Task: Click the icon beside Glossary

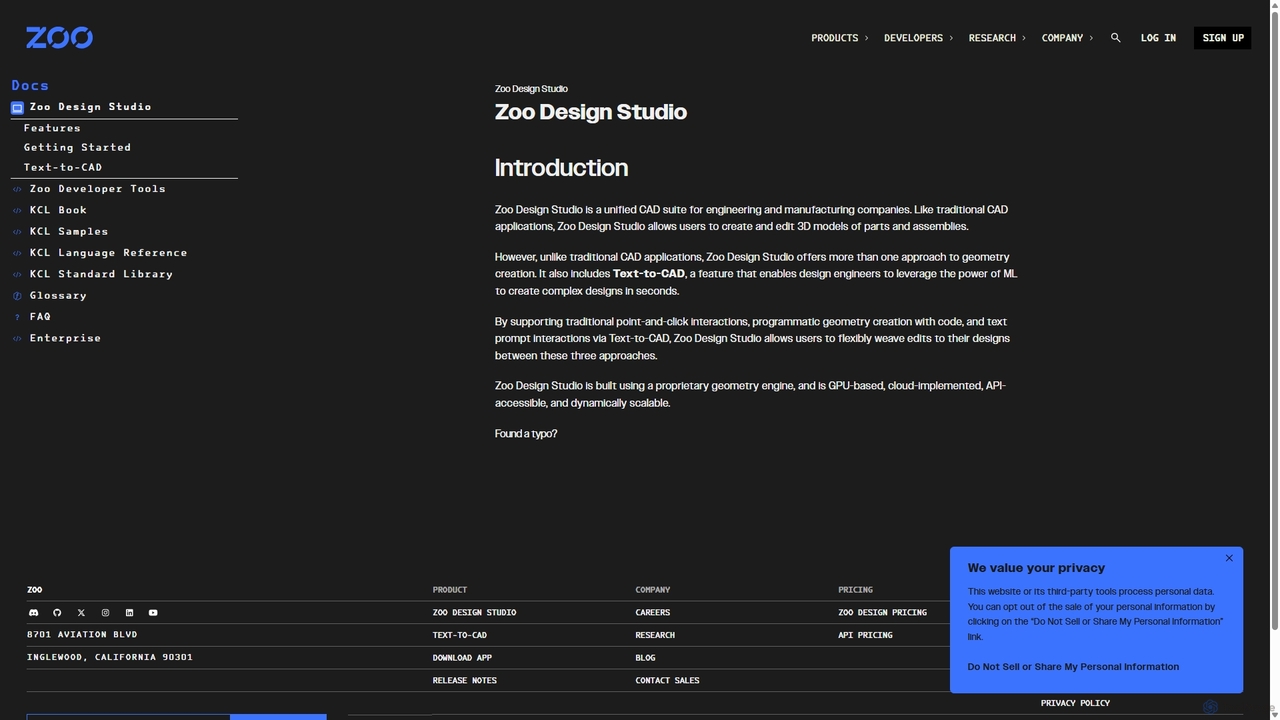Action: click(x=17, y=296)
